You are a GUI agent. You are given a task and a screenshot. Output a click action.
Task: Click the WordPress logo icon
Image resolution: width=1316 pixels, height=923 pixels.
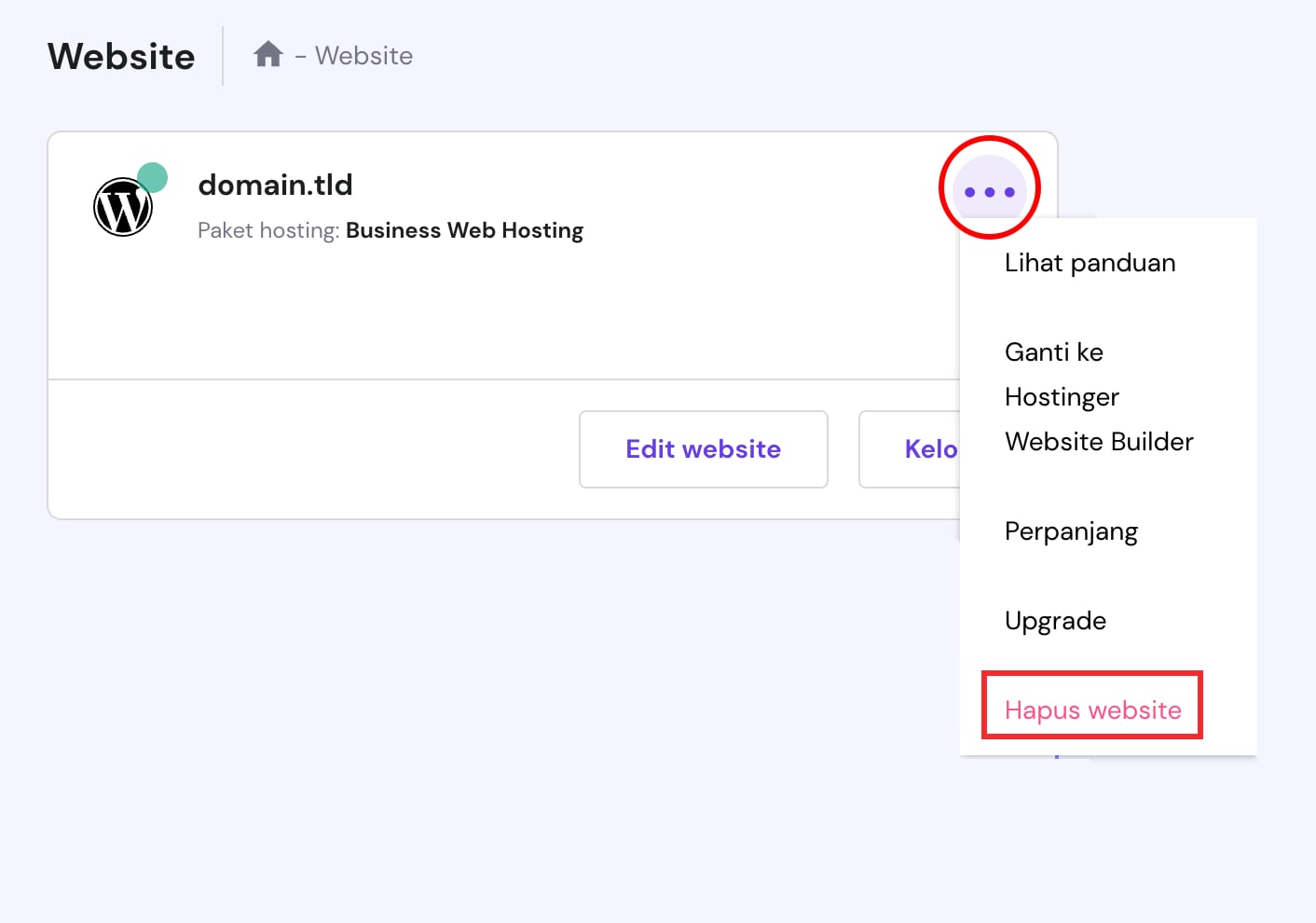(x=122, y=207)
